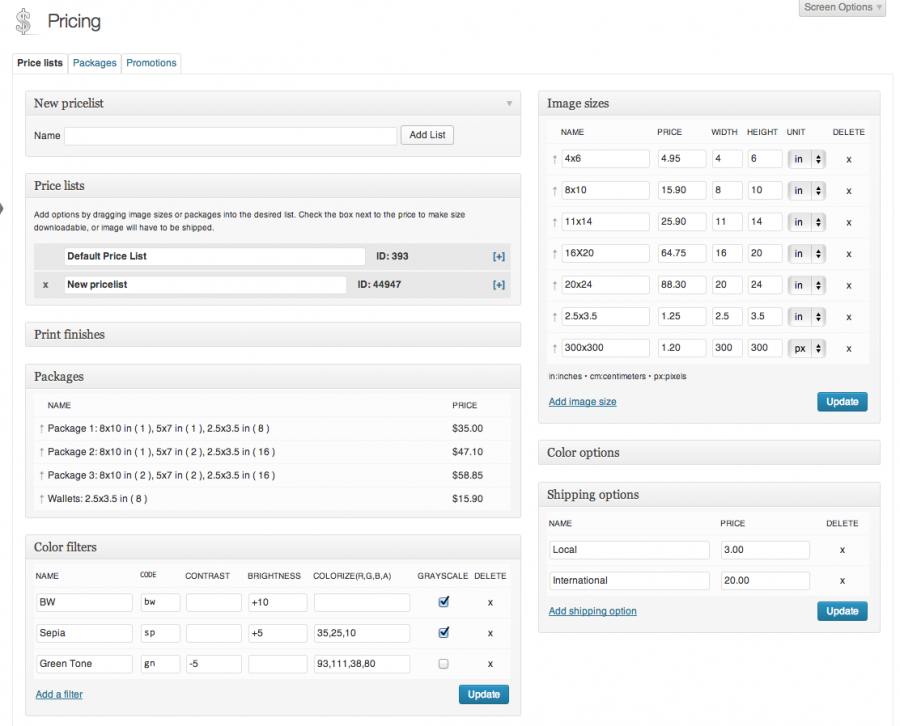Click the new pricelist Name input field
Screen dimensions: 900x726
230,136
